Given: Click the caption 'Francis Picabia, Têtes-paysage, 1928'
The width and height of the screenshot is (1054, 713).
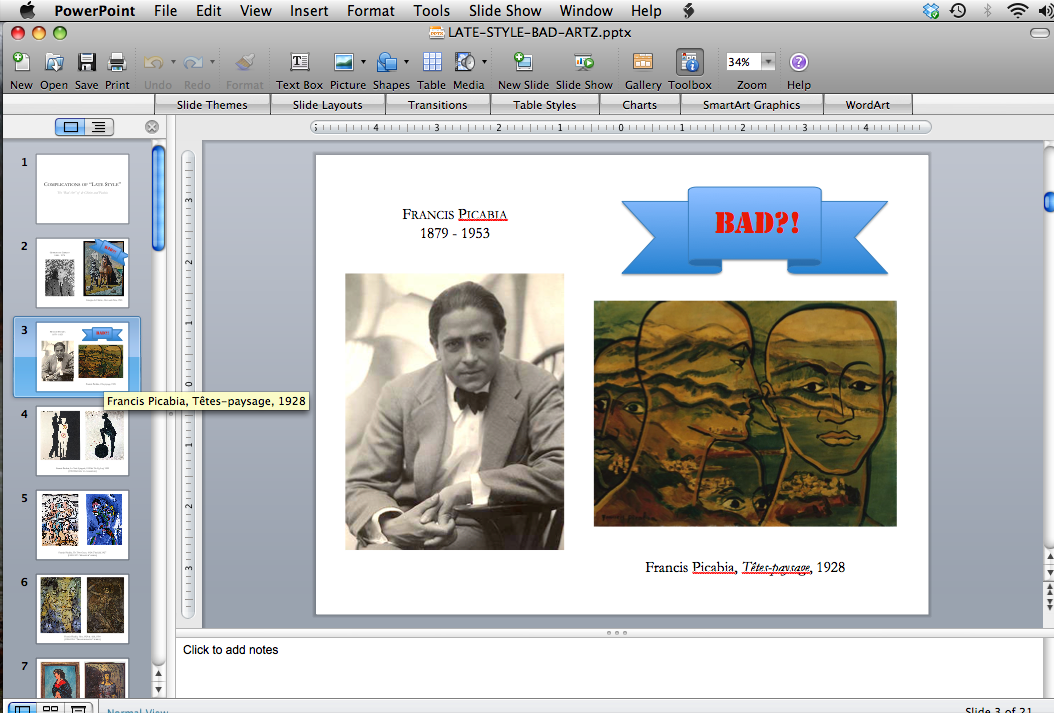Looking at the screenshot, I should [x=745, y=567].
